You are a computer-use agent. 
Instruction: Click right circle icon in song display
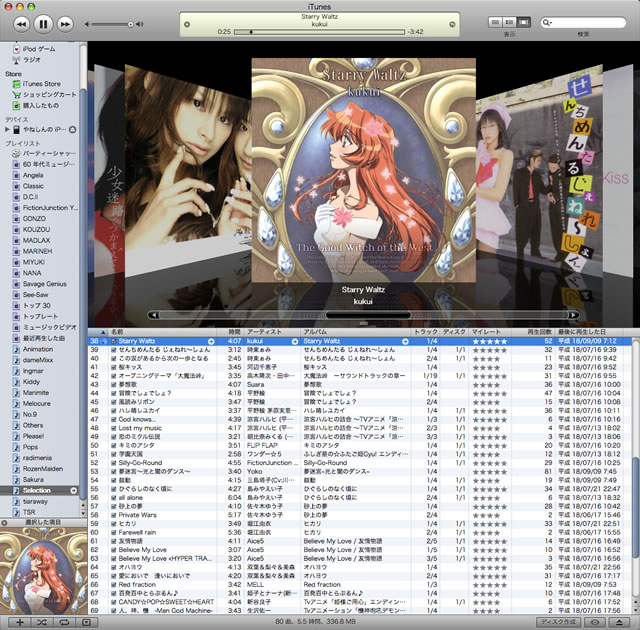pos(452,24)
